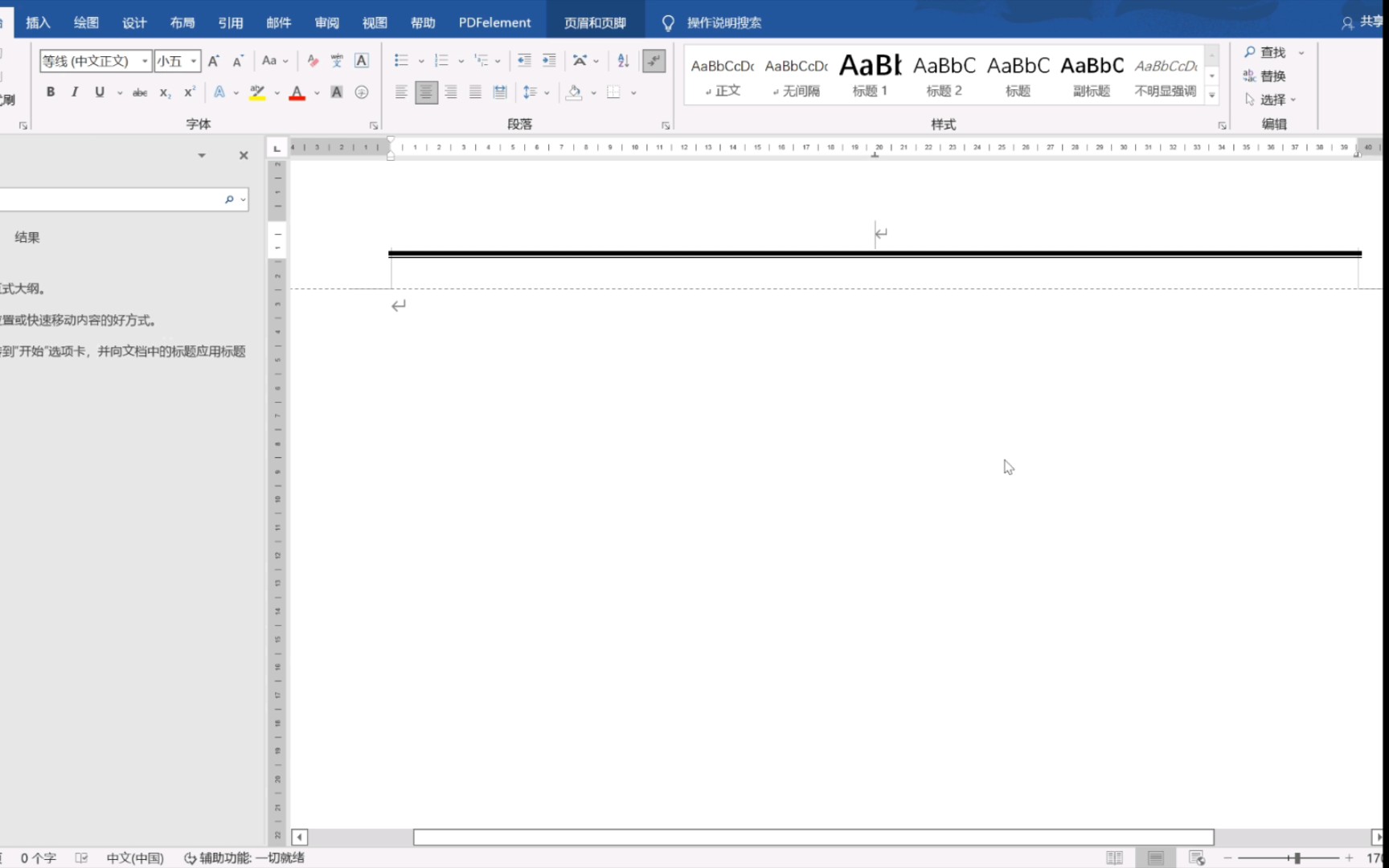Justify paragraph text
Viewport: 1389px width, 868px height.
pos(475,92)
